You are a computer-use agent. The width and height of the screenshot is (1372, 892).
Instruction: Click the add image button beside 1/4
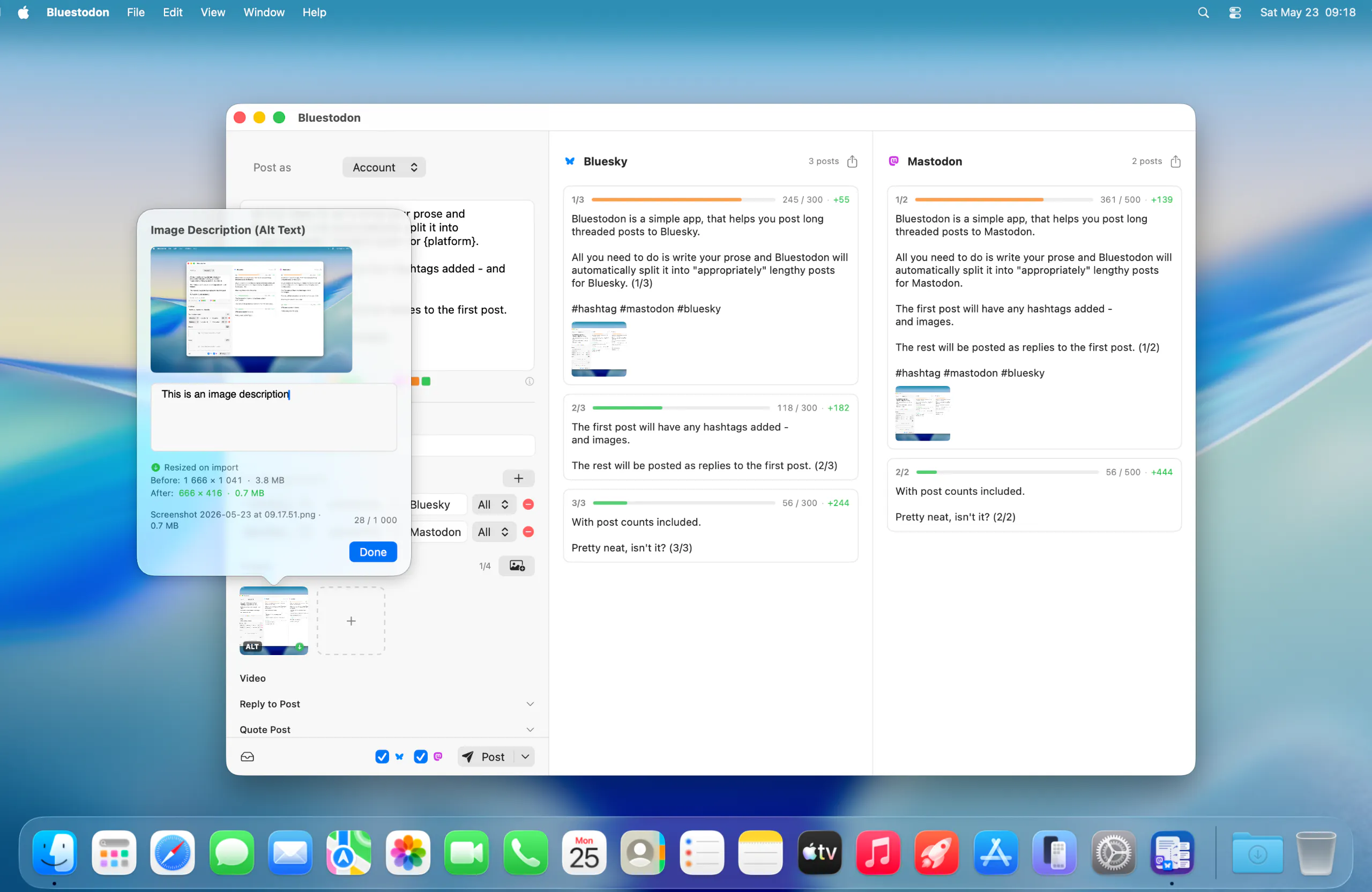(517, 566)
